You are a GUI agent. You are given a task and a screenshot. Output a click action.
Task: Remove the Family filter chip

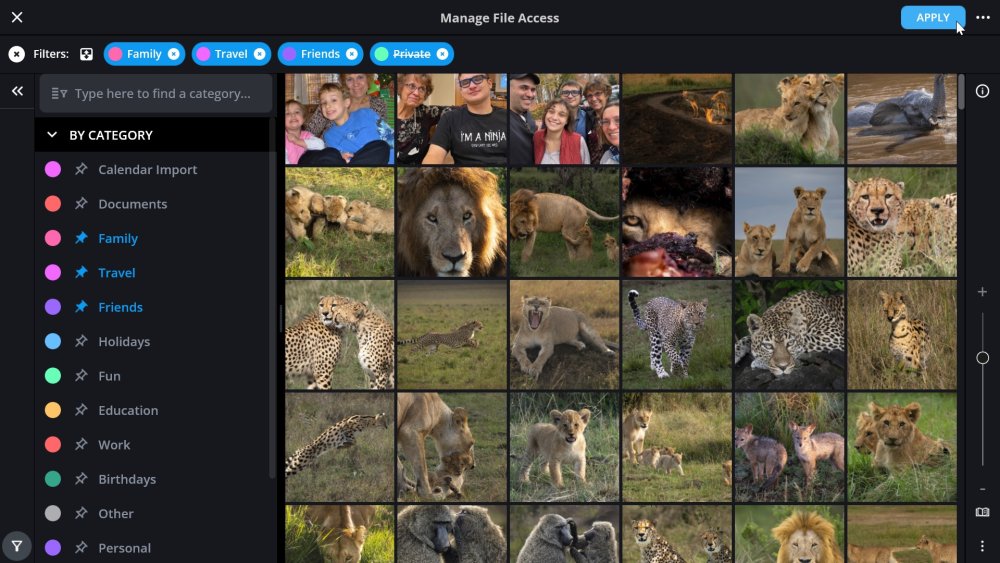tap(173, 54)
